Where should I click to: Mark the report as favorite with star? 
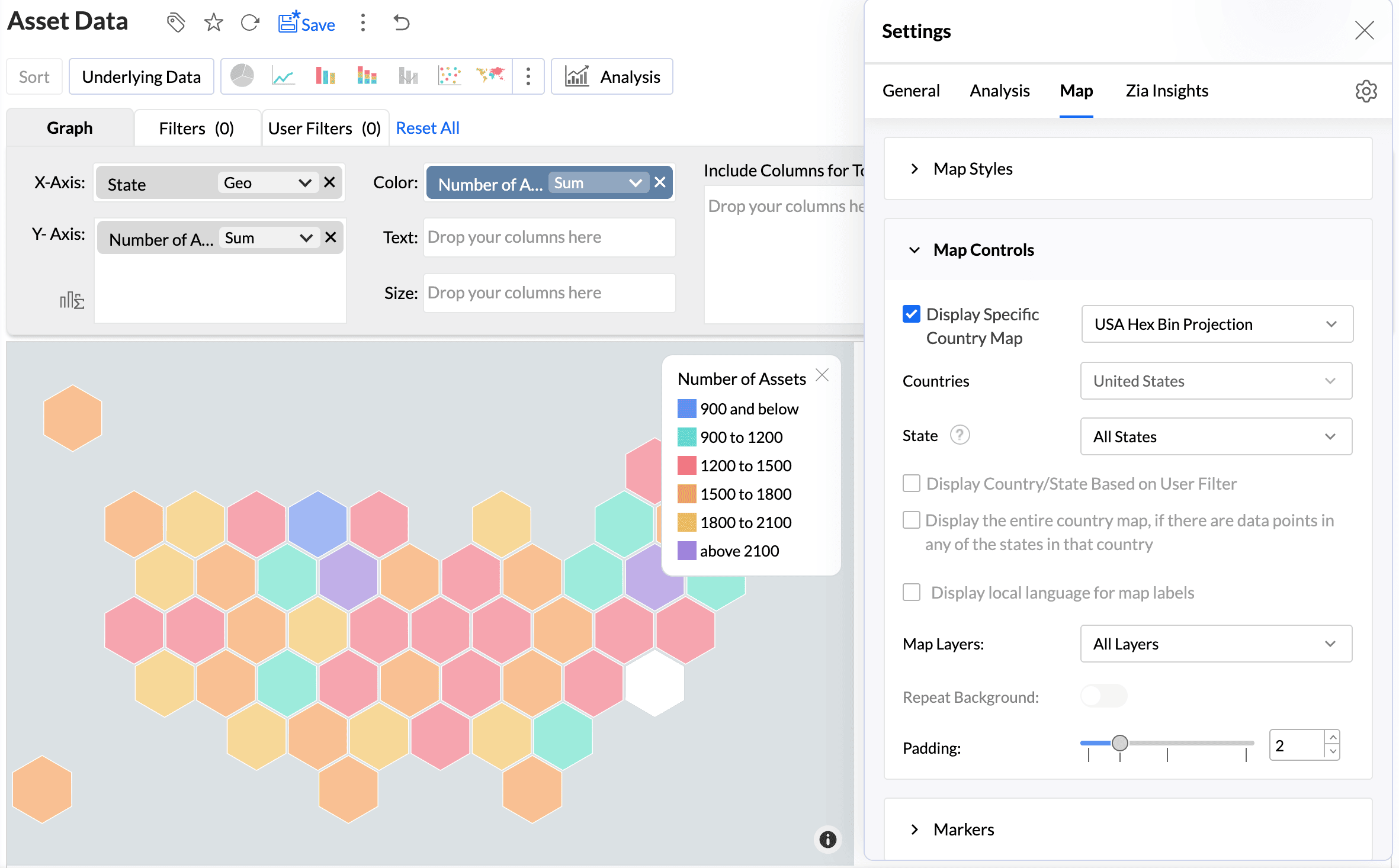[213, 23]
